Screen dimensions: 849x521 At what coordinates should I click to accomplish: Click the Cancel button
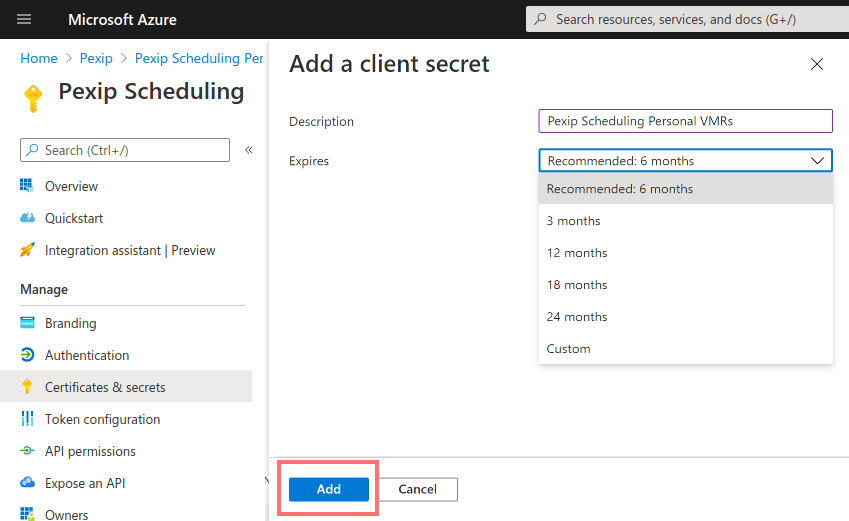(417, 489)
